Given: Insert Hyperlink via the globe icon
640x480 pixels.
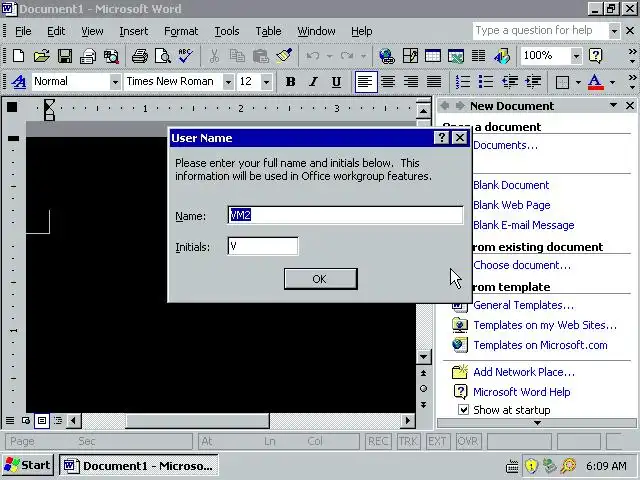Looking at the screenshot, I should (x=387, y=56).
